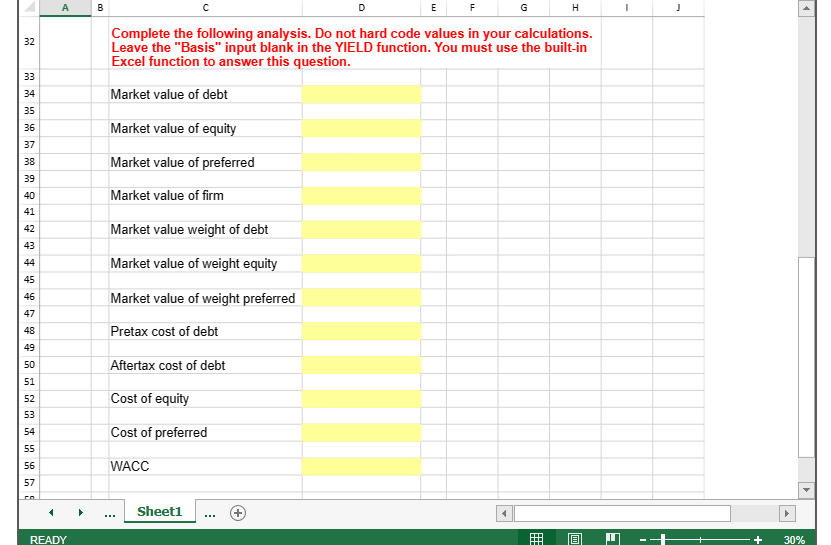Select column A header
The image size is (831, 545).
point(65,8)
